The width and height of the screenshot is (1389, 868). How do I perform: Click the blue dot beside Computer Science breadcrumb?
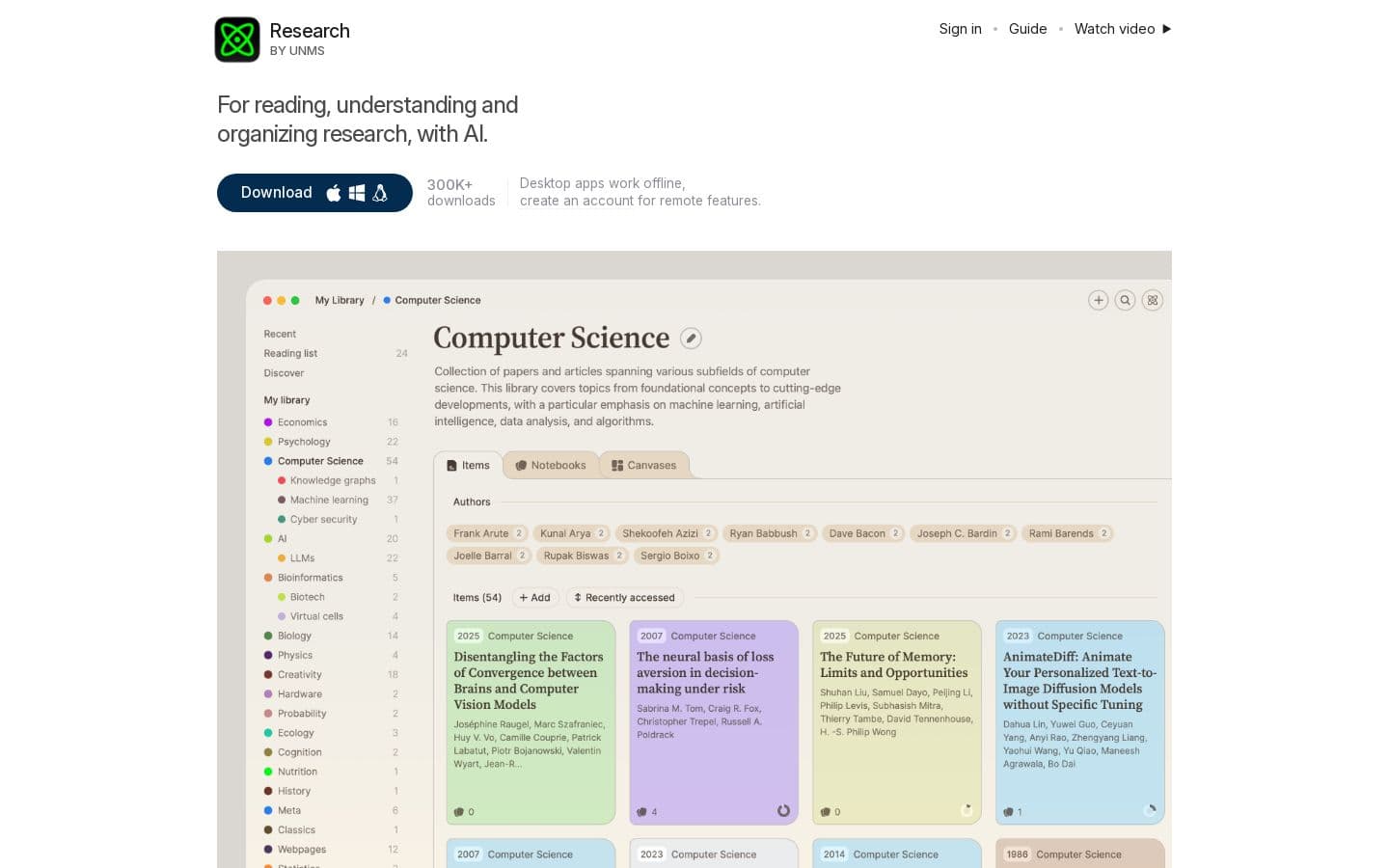[x=387, y=300]
